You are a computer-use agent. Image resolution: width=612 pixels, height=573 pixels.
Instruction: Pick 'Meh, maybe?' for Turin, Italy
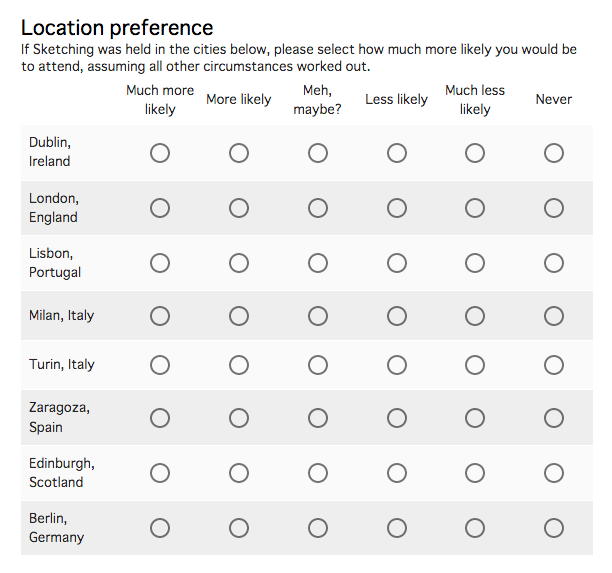tap(318, 365)
